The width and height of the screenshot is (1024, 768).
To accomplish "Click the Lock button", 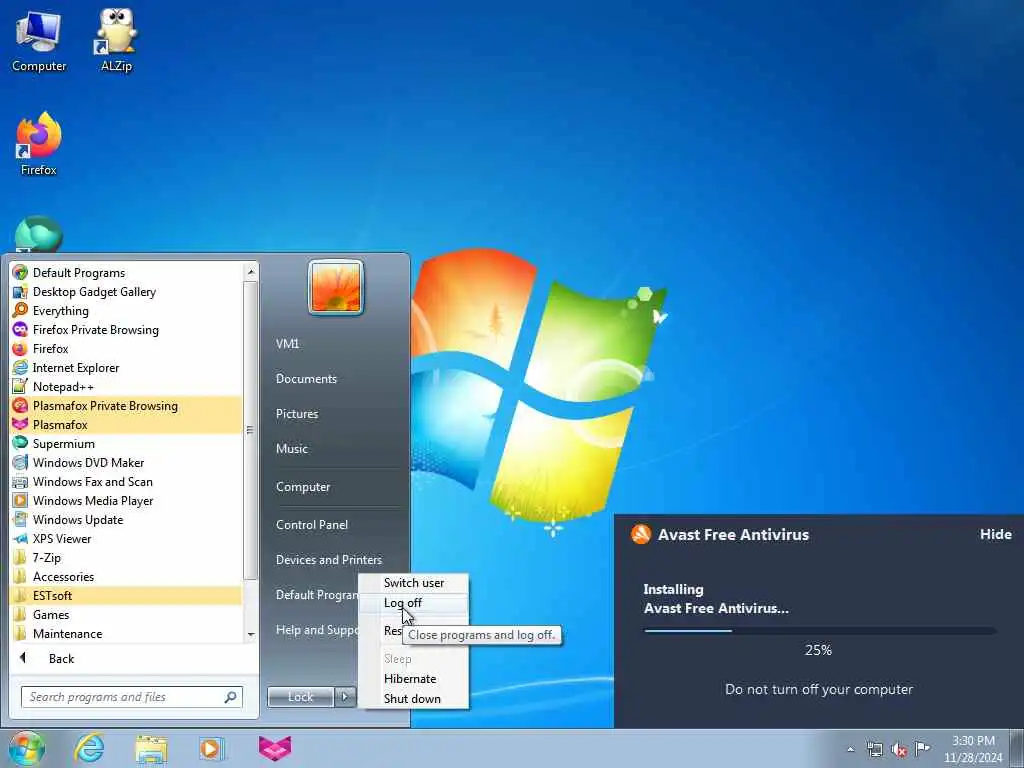I will [301, 697].
